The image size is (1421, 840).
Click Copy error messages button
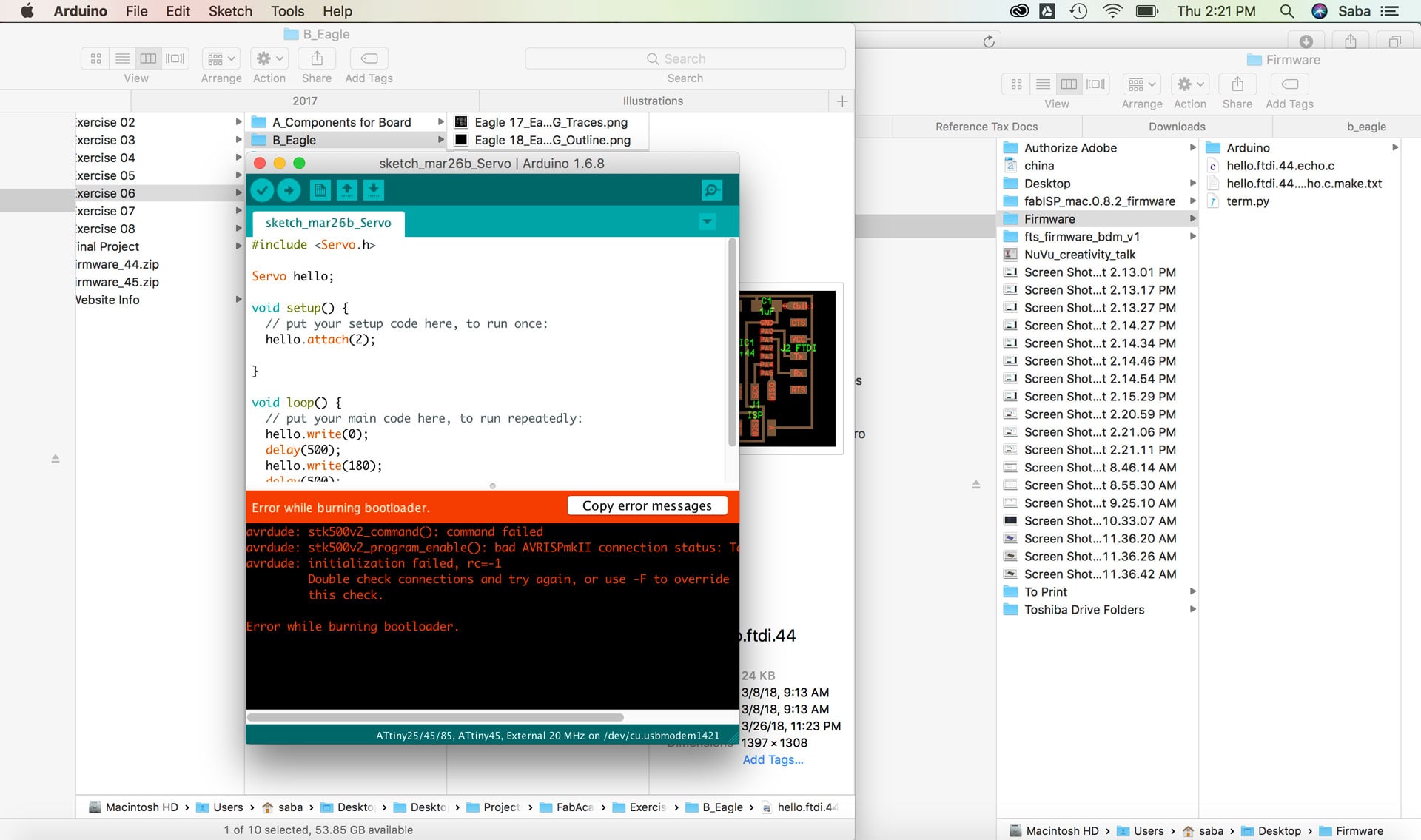pyautogui.click(x=647, y=505)
